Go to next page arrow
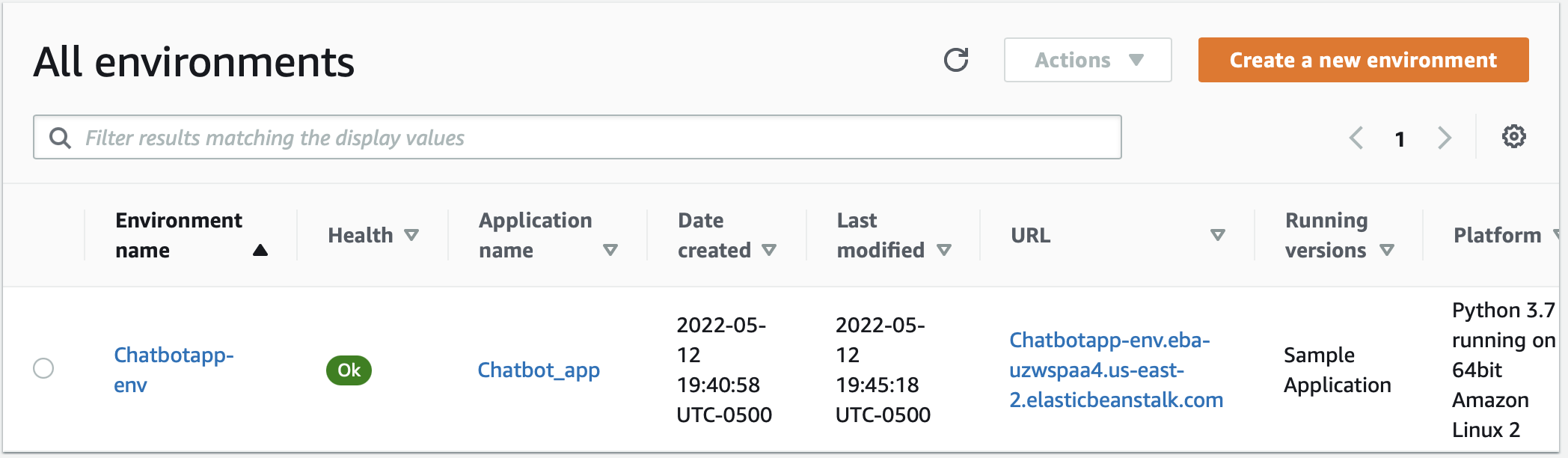Viewport: 1568px width, 458px height. [1444, 138]
